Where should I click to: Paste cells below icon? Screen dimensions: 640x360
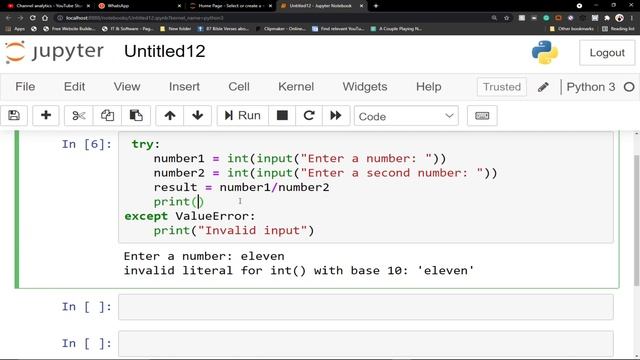(136, 116)
